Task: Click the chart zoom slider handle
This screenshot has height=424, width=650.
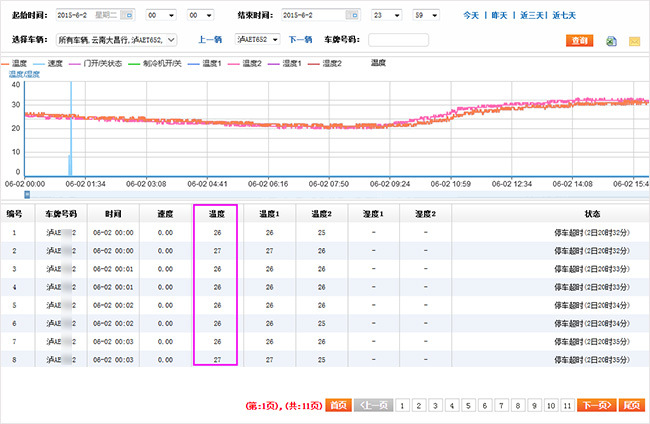Action: 27,194
